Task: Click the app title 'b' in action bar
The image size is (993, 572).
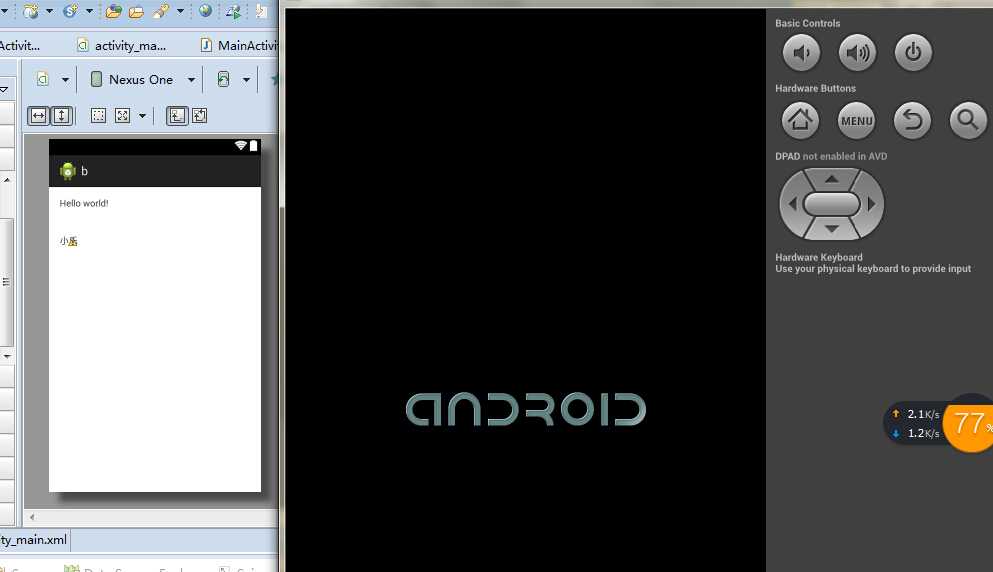Action: pyautogui.click(x=84, y=171)
